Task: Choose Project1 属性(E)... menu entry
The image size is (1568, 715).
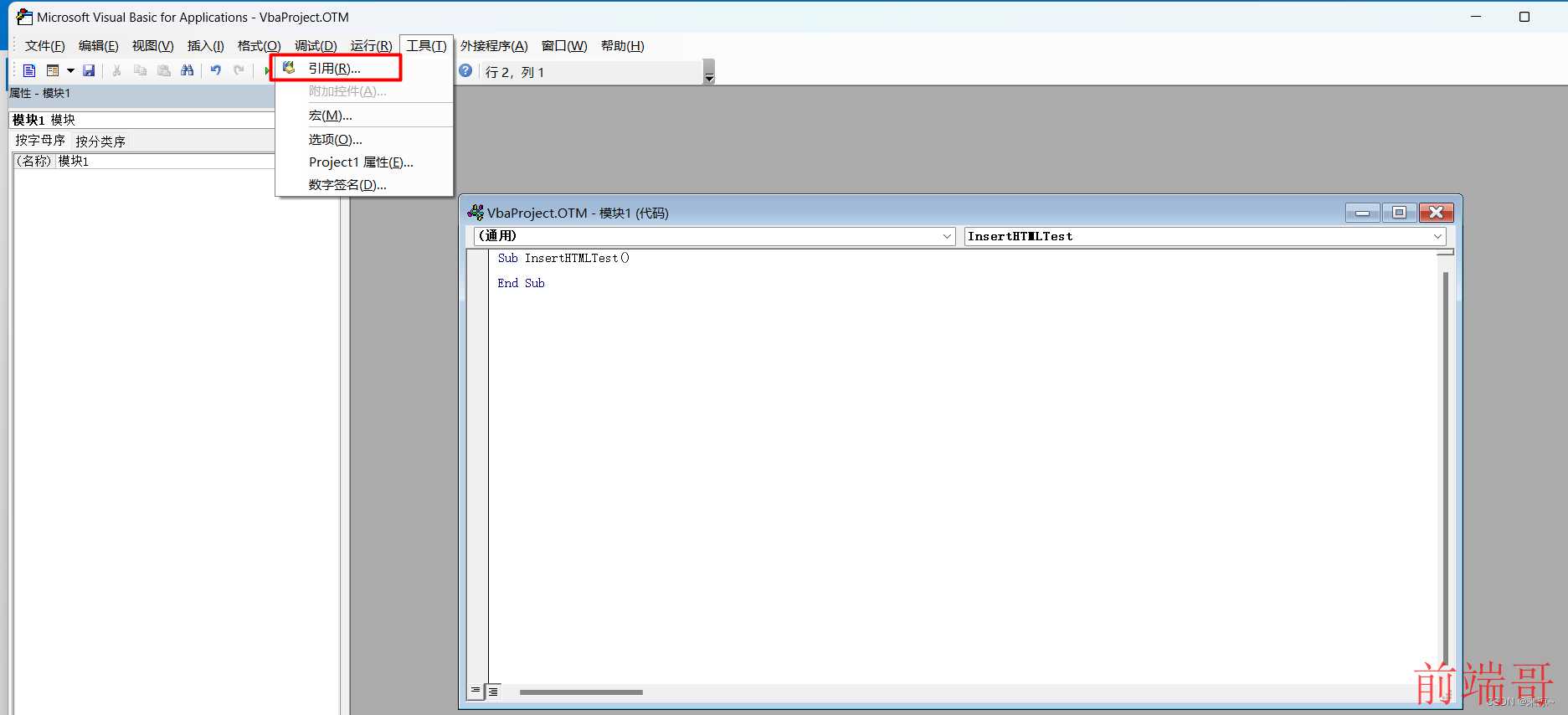Action: coord(364,162)
